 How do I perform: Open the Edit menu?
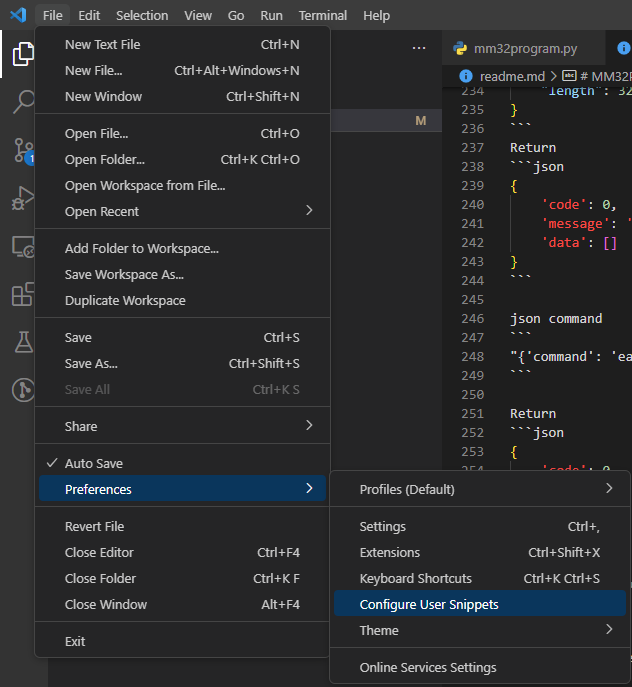coord(89,15)
